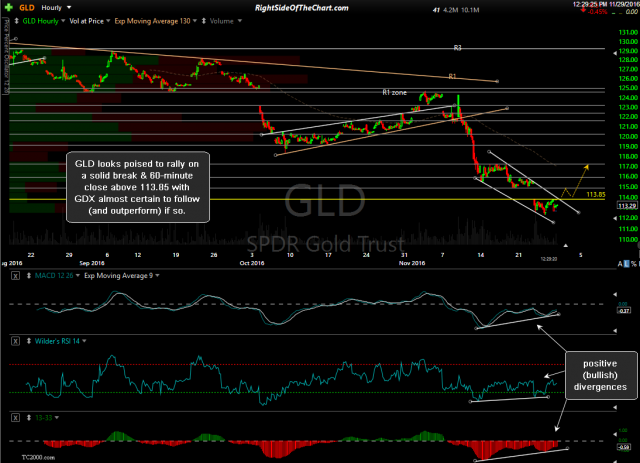The height and width of the screenshot is (463, 640).
Task: Select the orange R1 trendline label
Action: click(452, 76)
